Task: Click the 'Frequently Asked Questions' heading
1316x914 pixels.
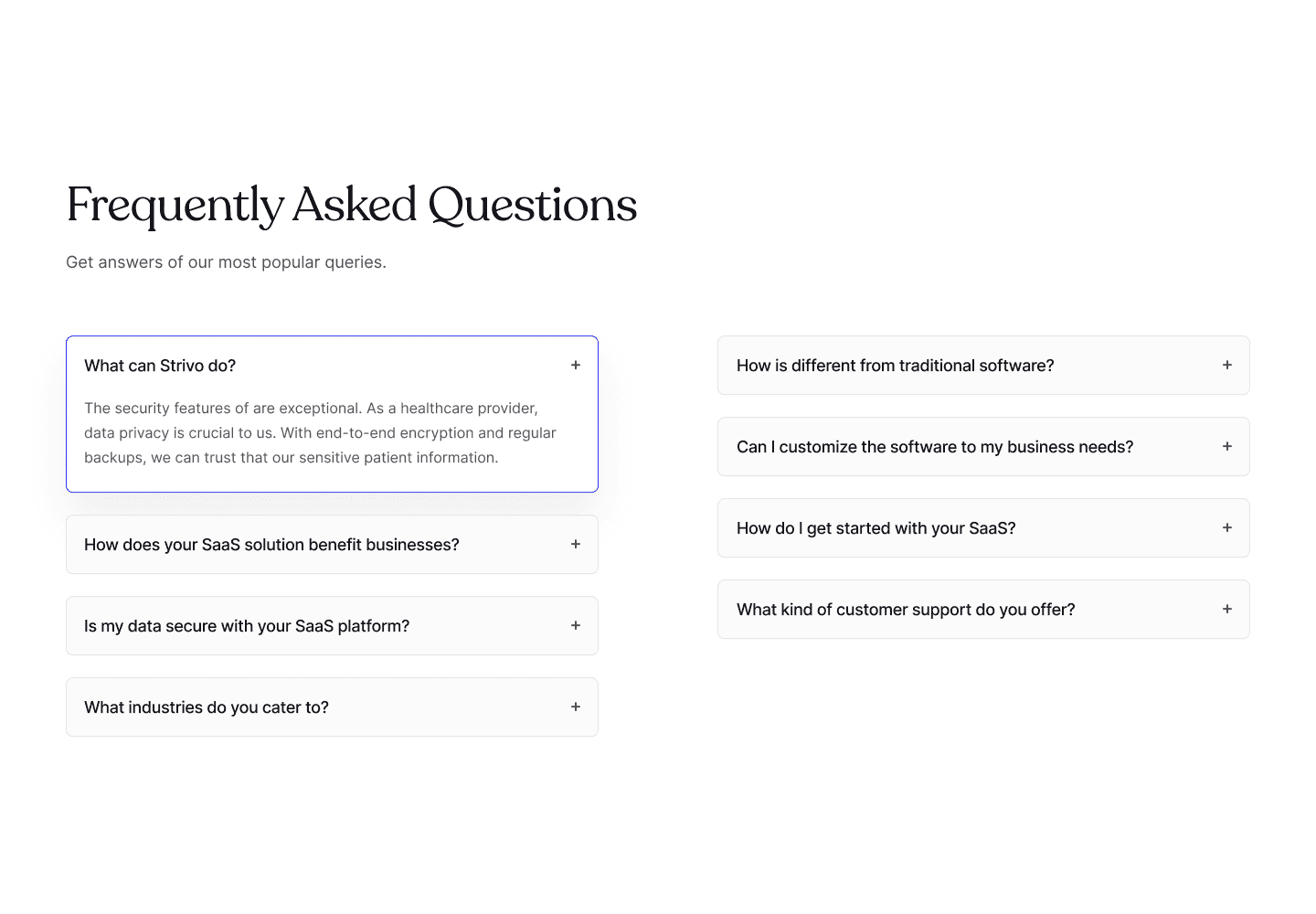Action: [352, 205]
